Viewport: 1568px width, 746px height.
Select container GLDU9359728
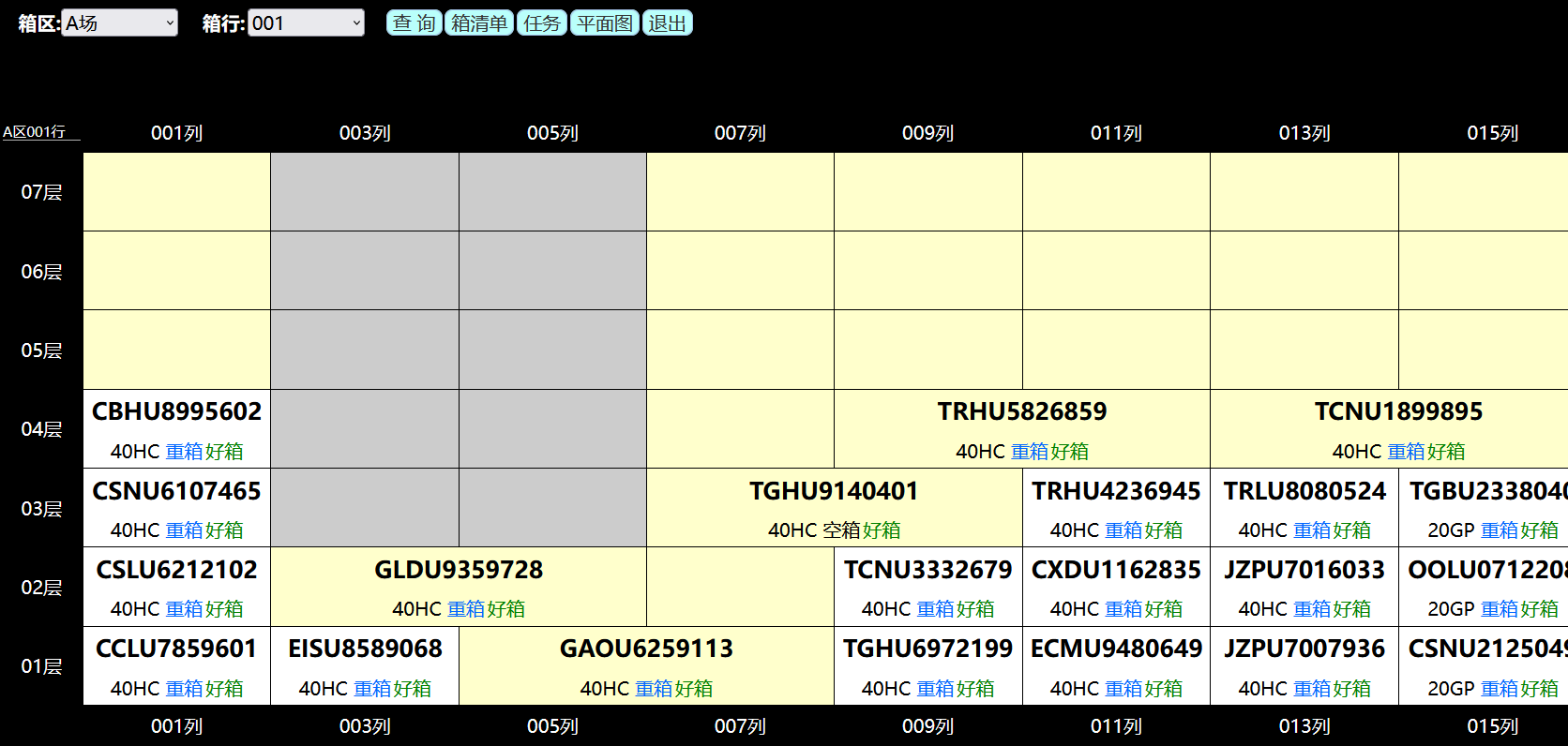click(459, 570)
